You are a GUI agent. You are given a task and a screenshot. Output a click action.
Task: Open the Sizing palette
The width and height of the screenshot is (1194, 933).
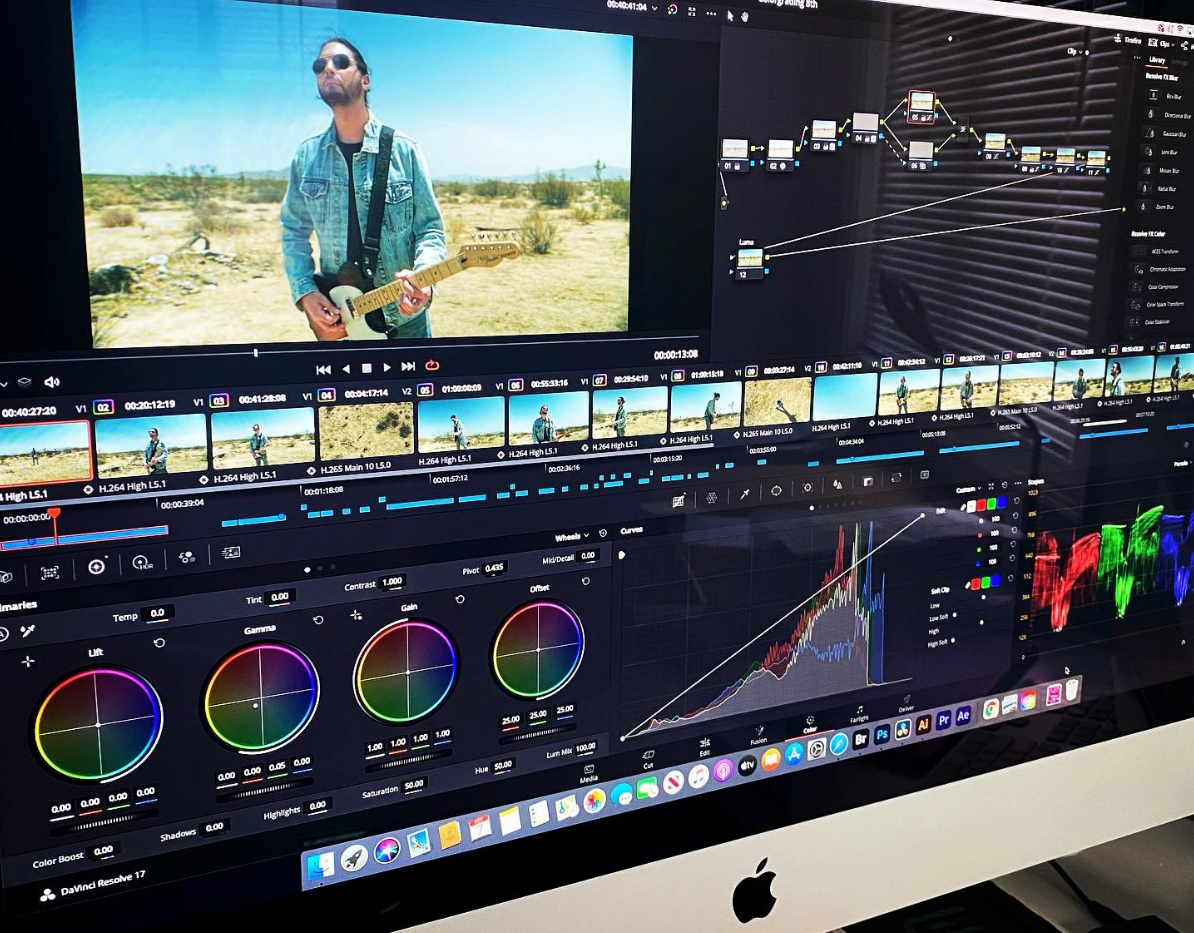point(896,478)
